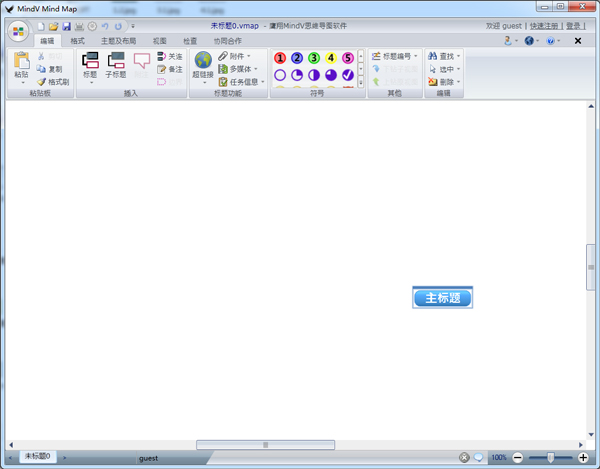The height and width of the screenshot is (469, 600).
Task: Open the user account icon menu
Action: pos(510,41)
